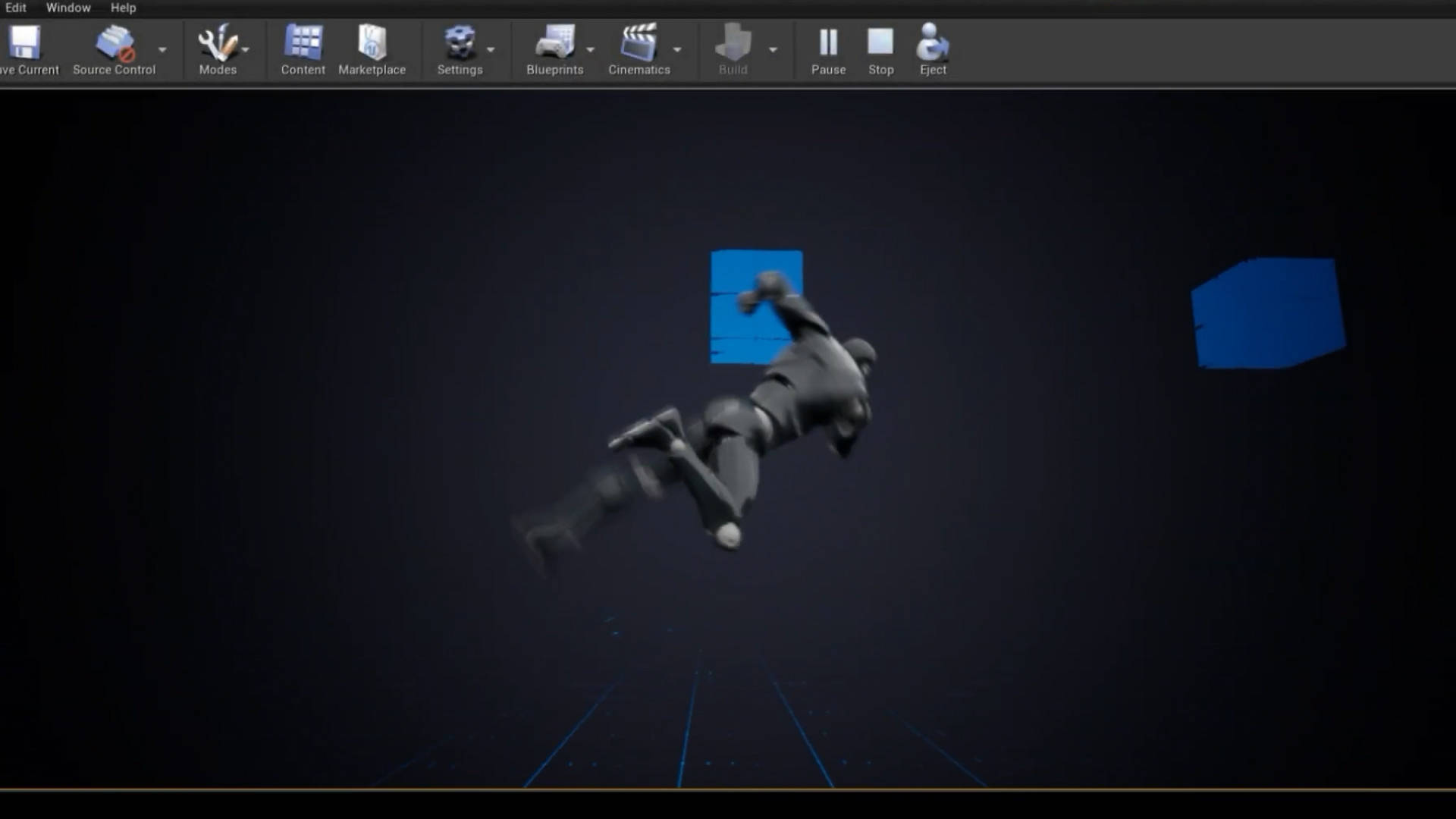Select the dark blue cube on the right
This screenshot has height=819, width=1456.
coord(1268,313)
